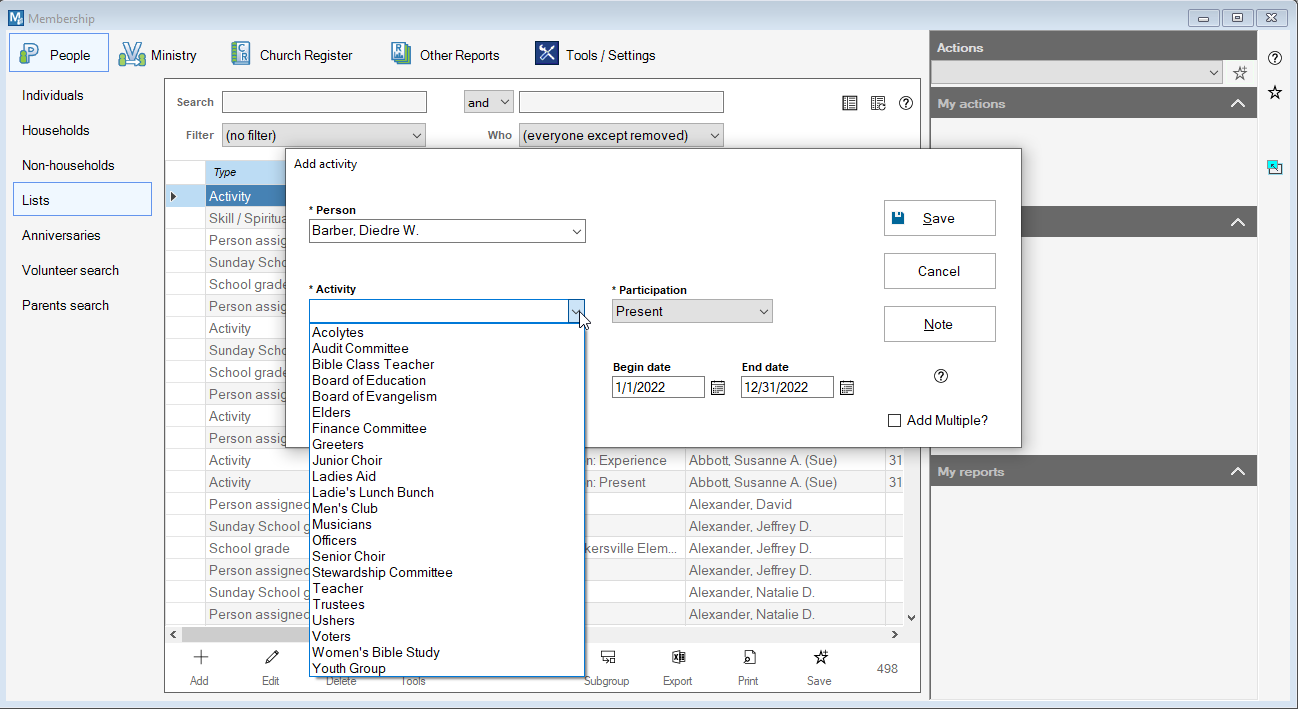Click the Search text field
This screenshot has height=709, width=1298.
(x=324, y=102)
